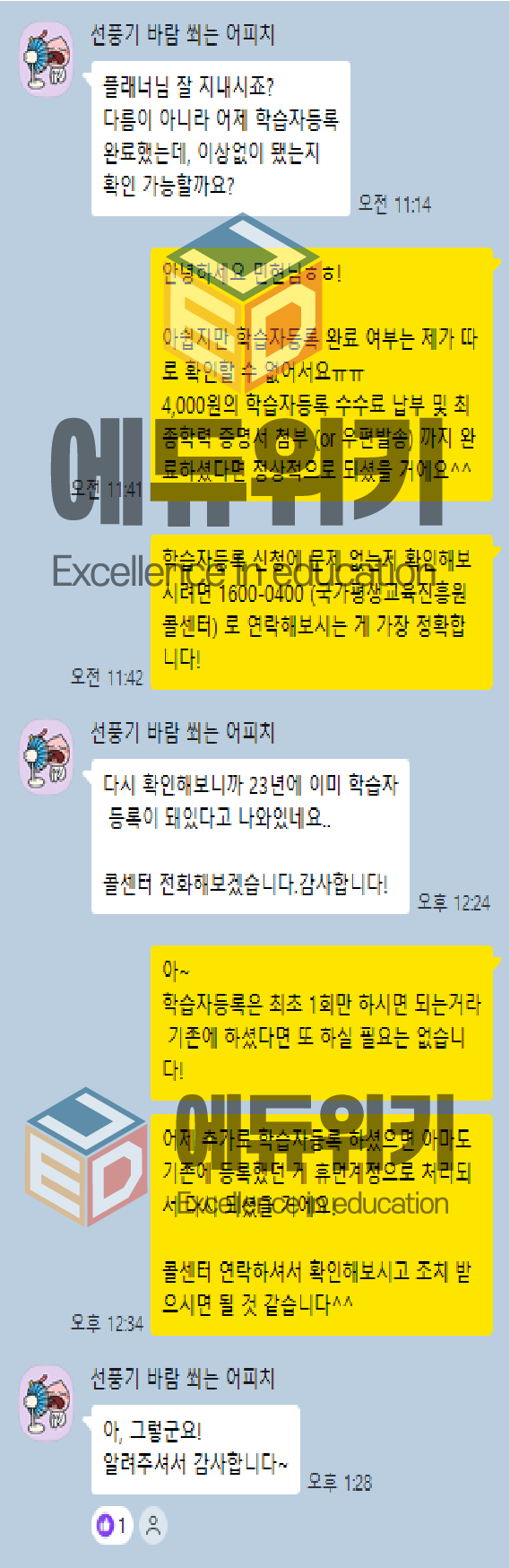Select the yellow bubble starting 어제 추가로 학습자등록
Image resolution: width=510 pixels, height=1568 pixels.
pyautogui.click(x=321, y=1225)
